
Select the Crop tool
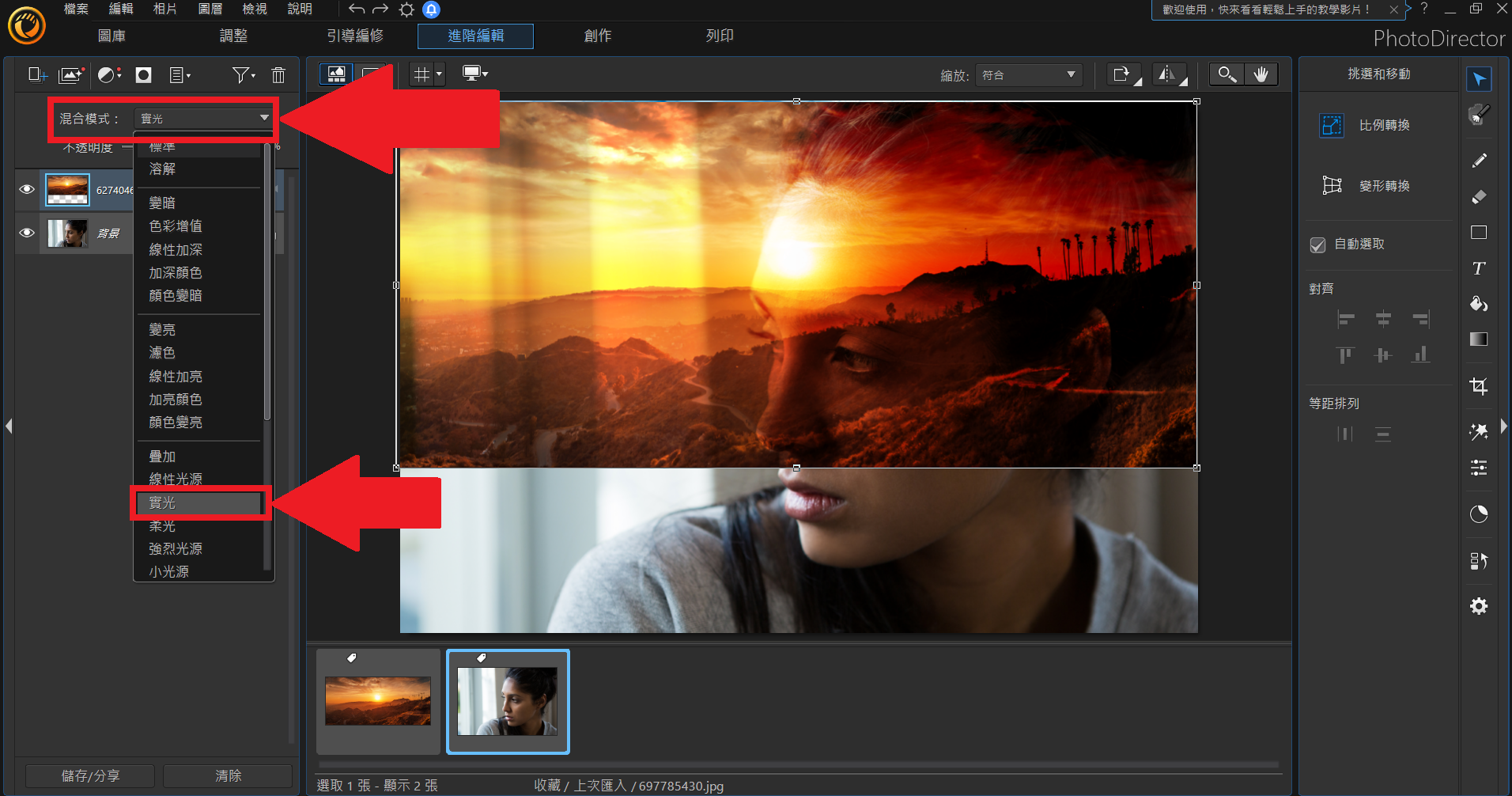(1478, 386)
